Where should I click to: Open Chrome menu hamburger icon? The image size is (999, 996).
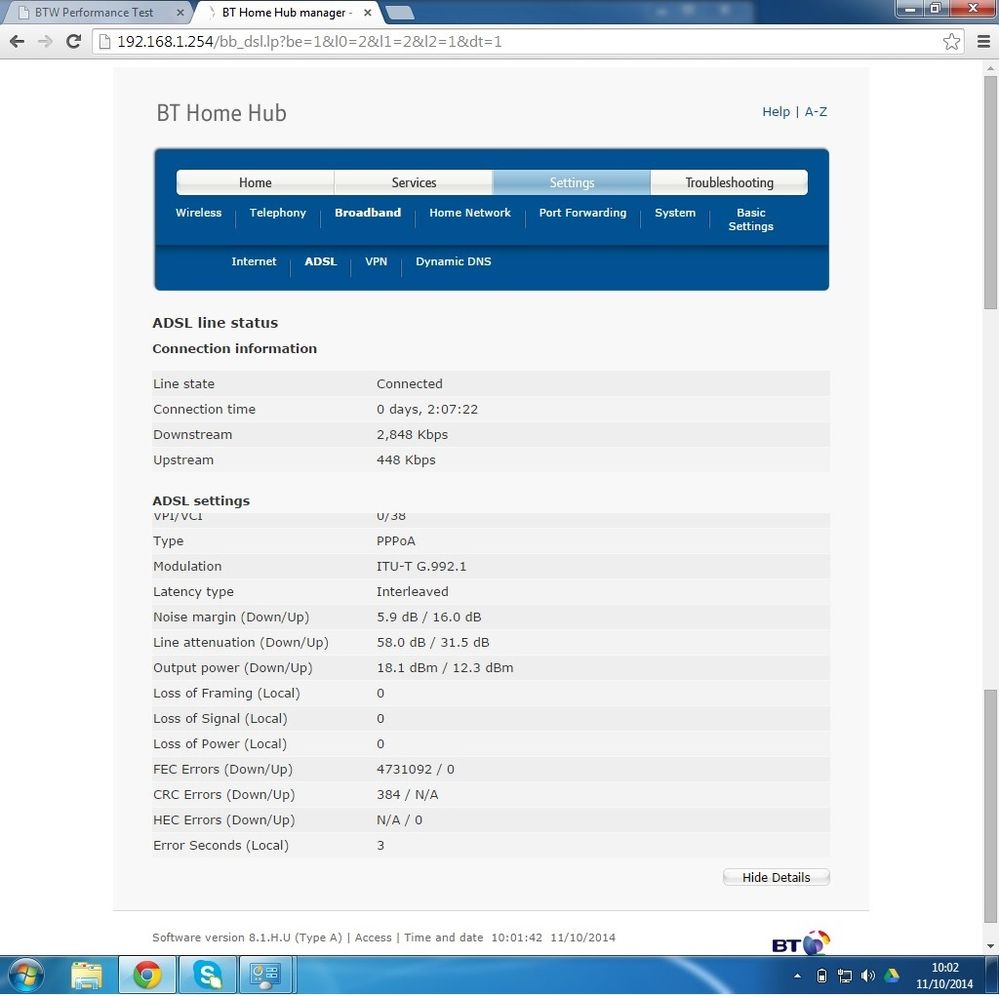pyautogui.click(x=983, y=41)
